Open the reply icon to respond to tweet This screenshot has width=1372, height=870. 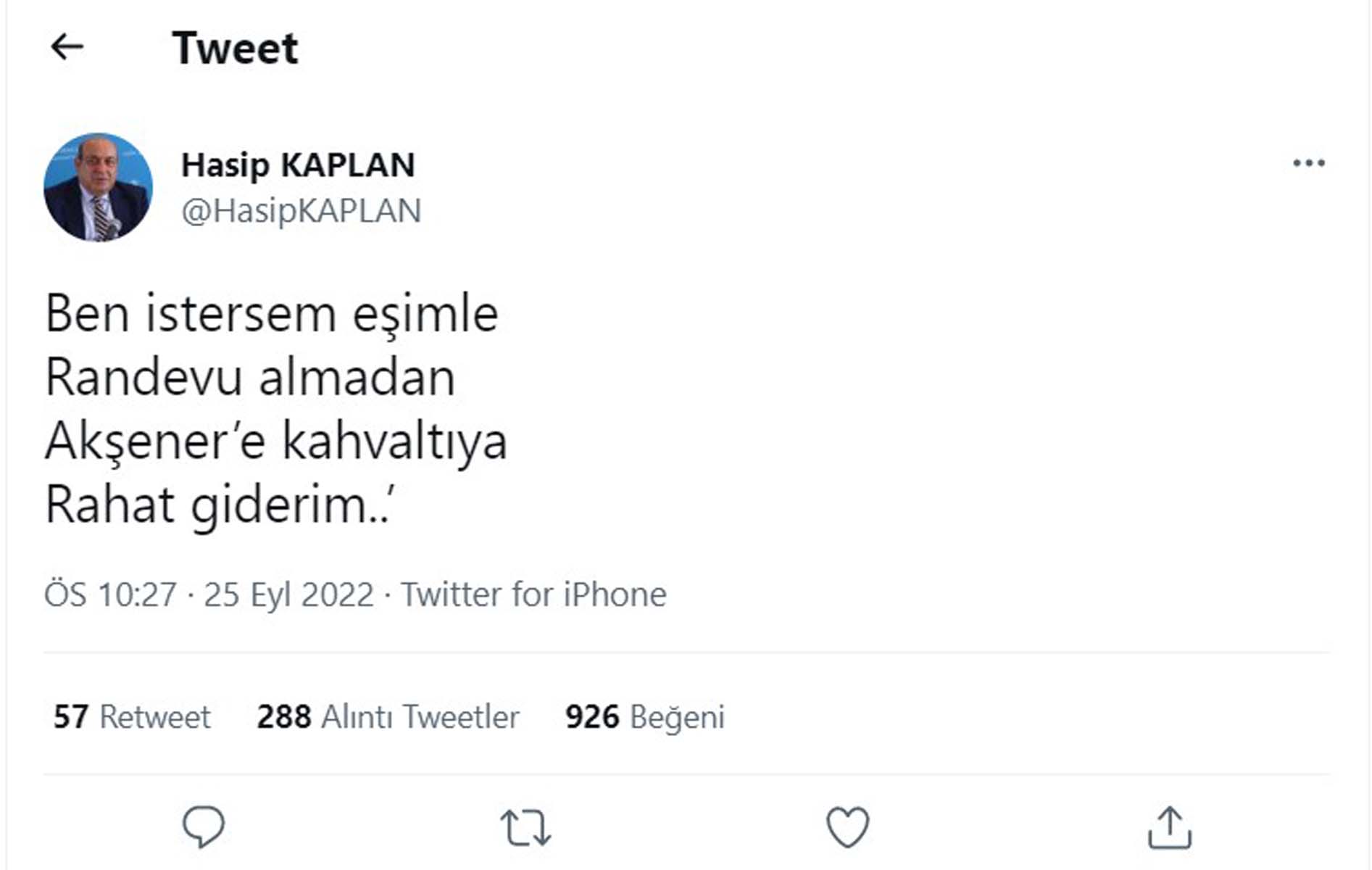[x=204, y=825]
